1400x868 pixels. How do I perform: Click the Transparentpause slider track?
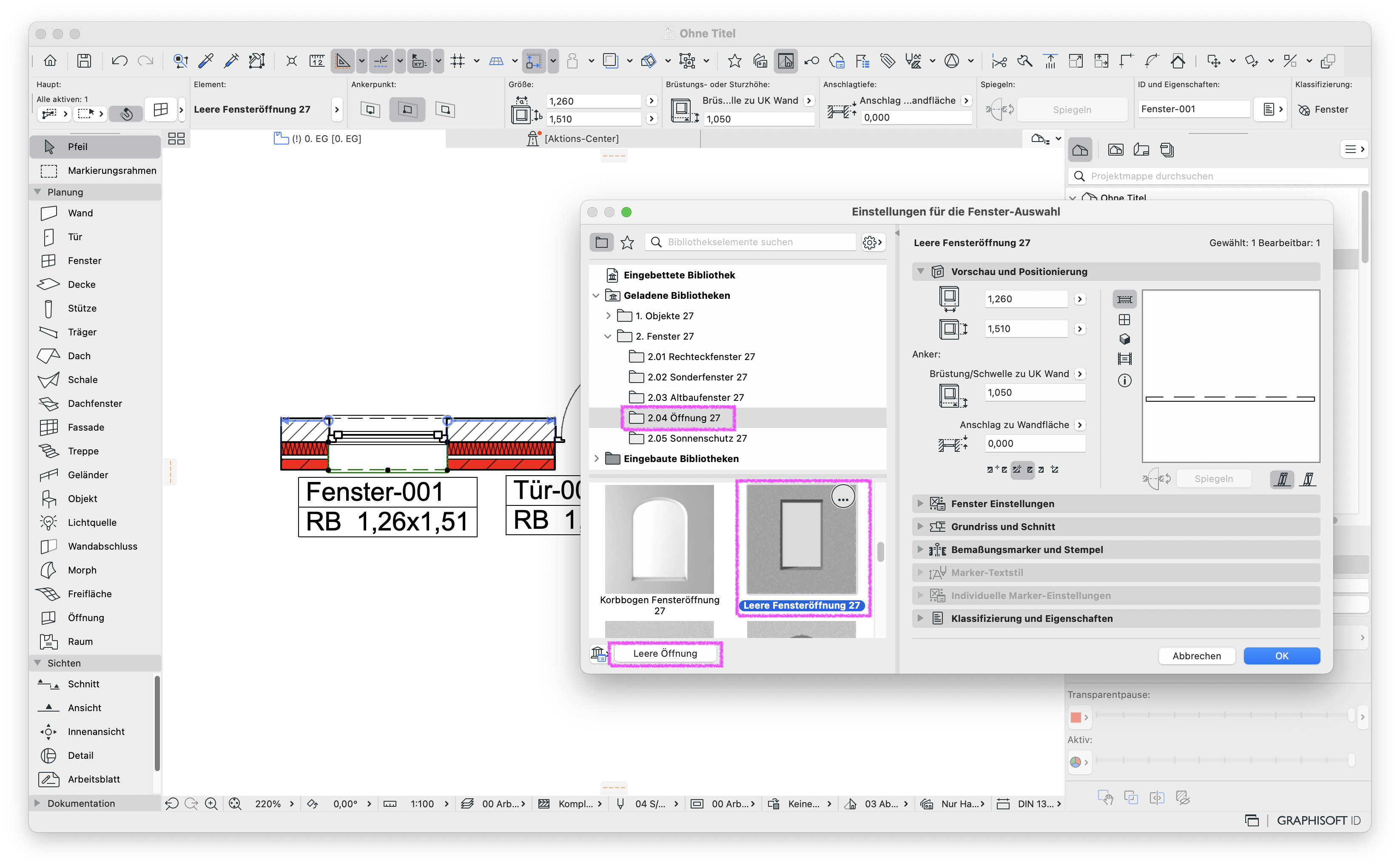point(1225,715)
